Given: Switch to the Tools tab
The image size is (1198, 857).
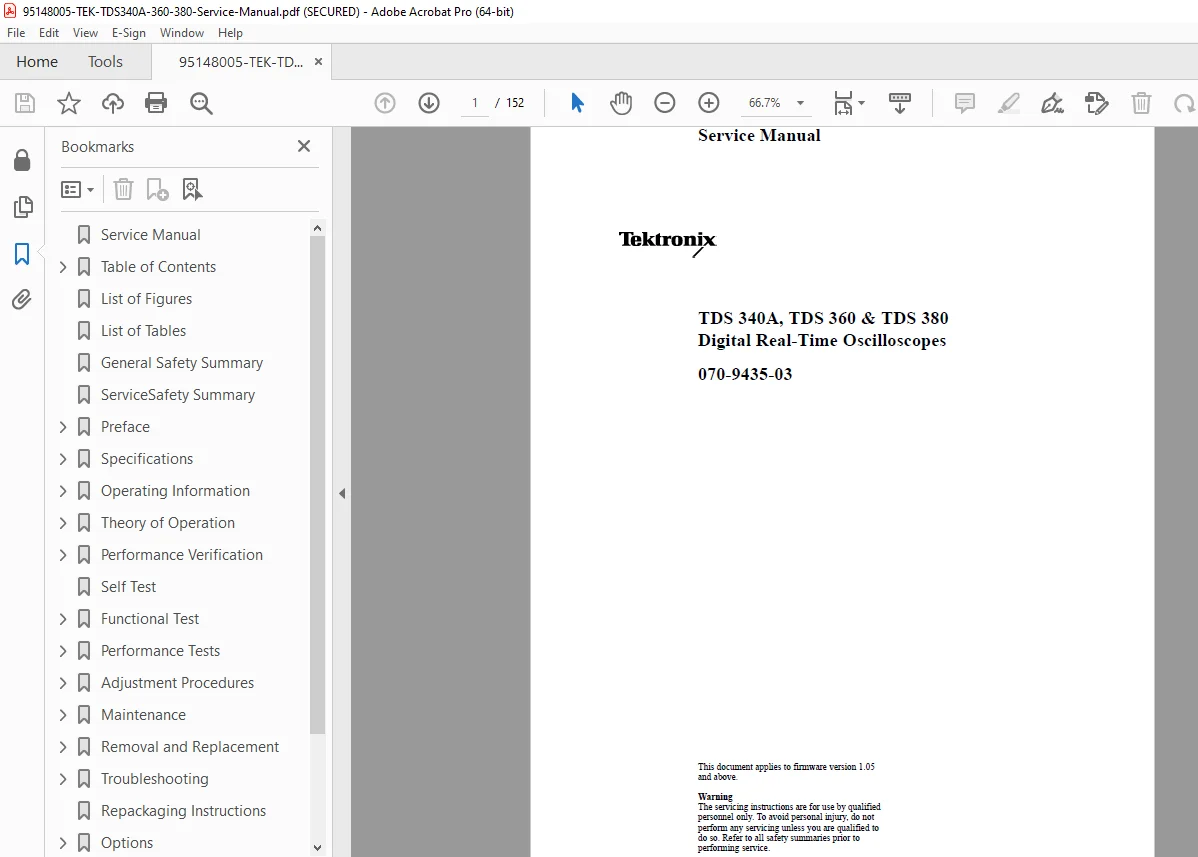Looking at the screenshot, I should tap(105, 62).
